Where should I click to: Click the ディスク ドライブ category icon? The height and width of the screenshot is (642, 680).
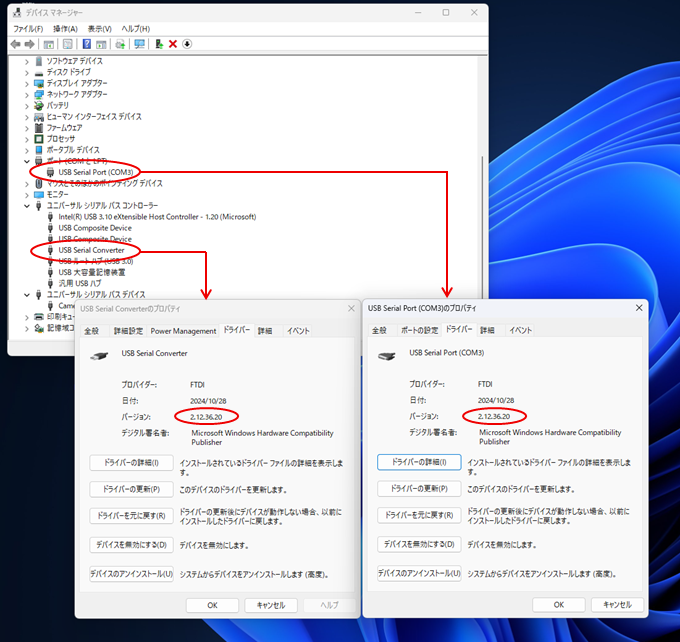(39, 72)
